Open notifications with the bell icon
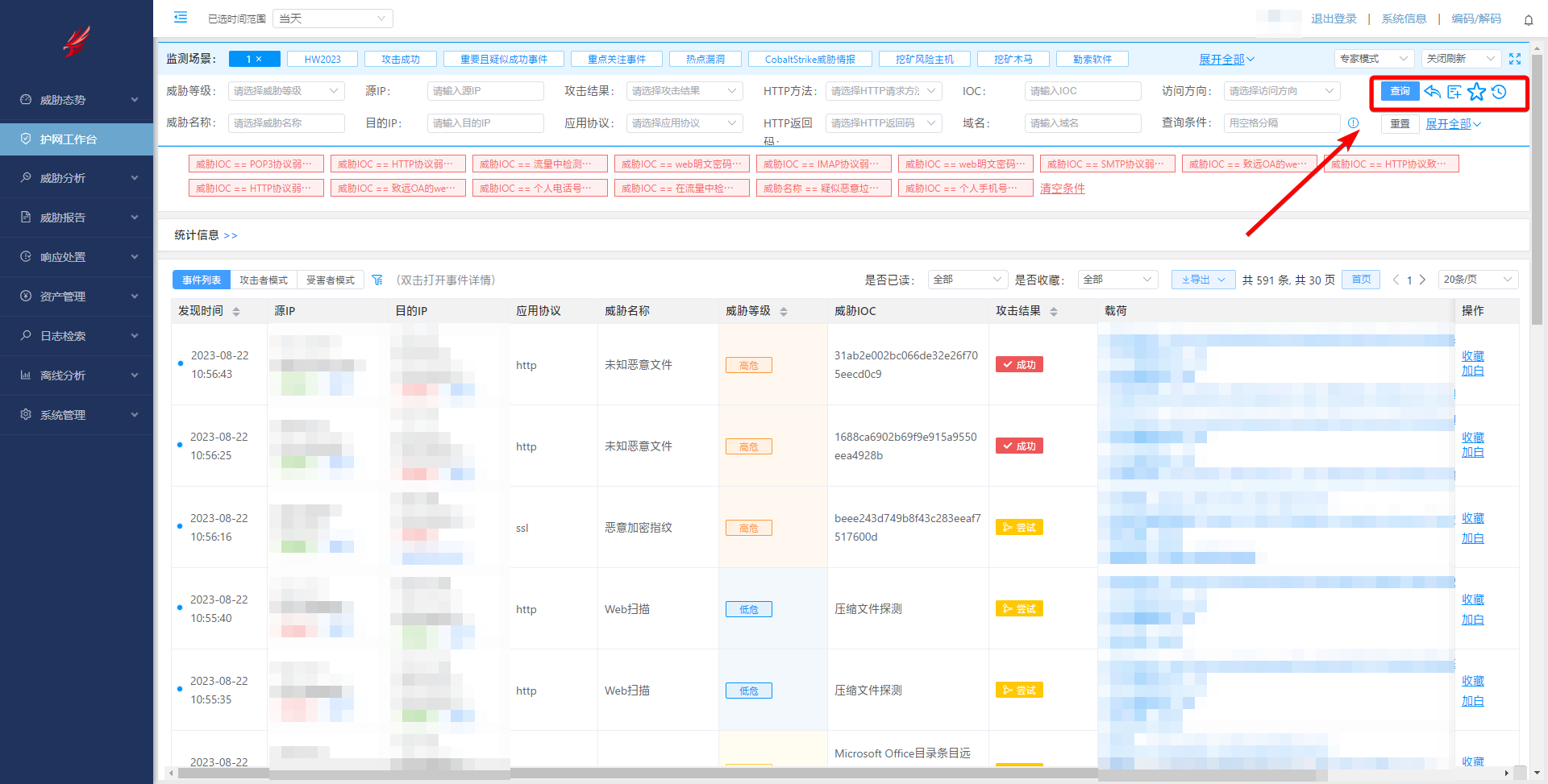The image size is (1548, 784). click(1529, 19)
